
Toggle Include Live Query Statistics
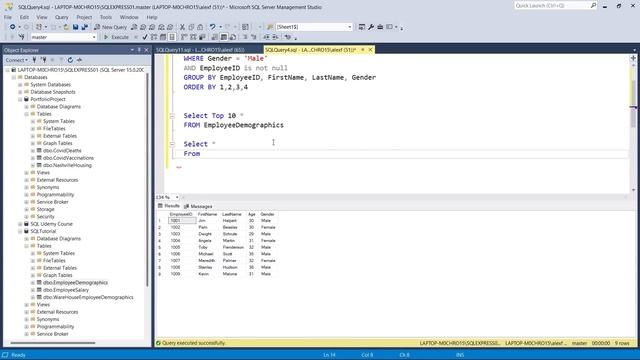[193, 37]
